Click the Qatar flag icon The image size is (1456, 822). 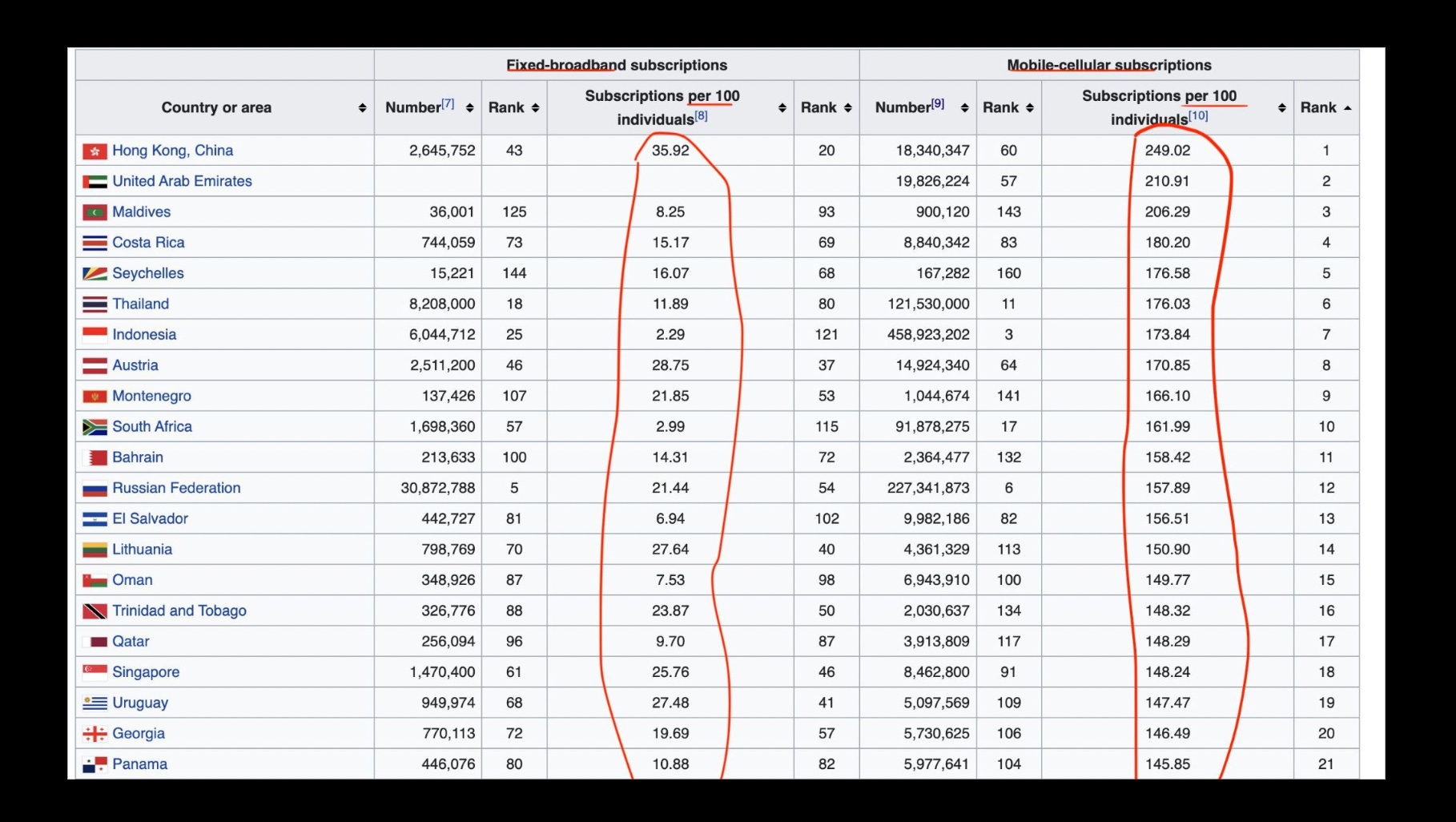click(95, 642)
